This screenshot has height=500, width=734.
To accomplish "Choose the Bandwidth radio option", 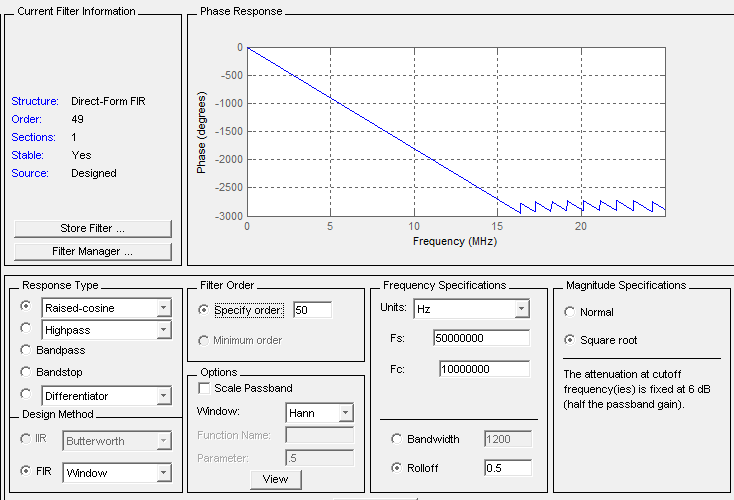I will point(398,440).
